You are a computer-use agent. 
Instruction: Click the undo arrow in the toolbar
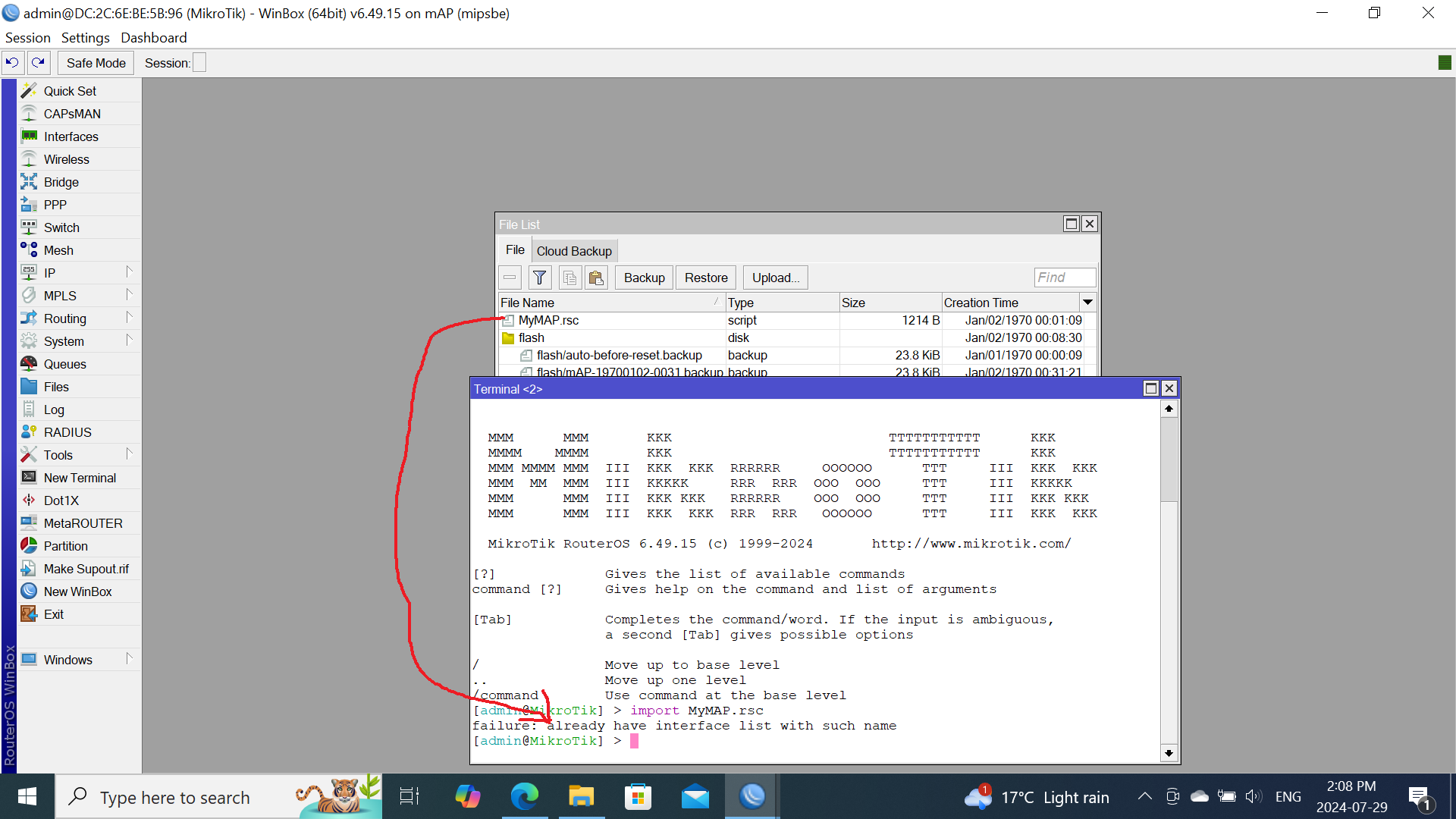tap(13, 62)
